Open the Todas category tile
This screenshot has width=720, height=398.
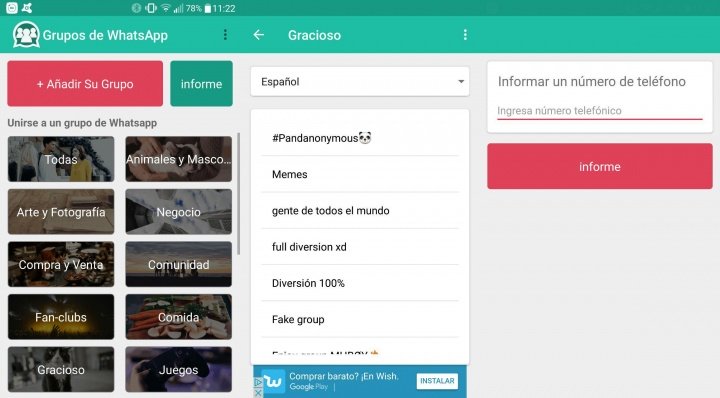[x=61, y=159]
